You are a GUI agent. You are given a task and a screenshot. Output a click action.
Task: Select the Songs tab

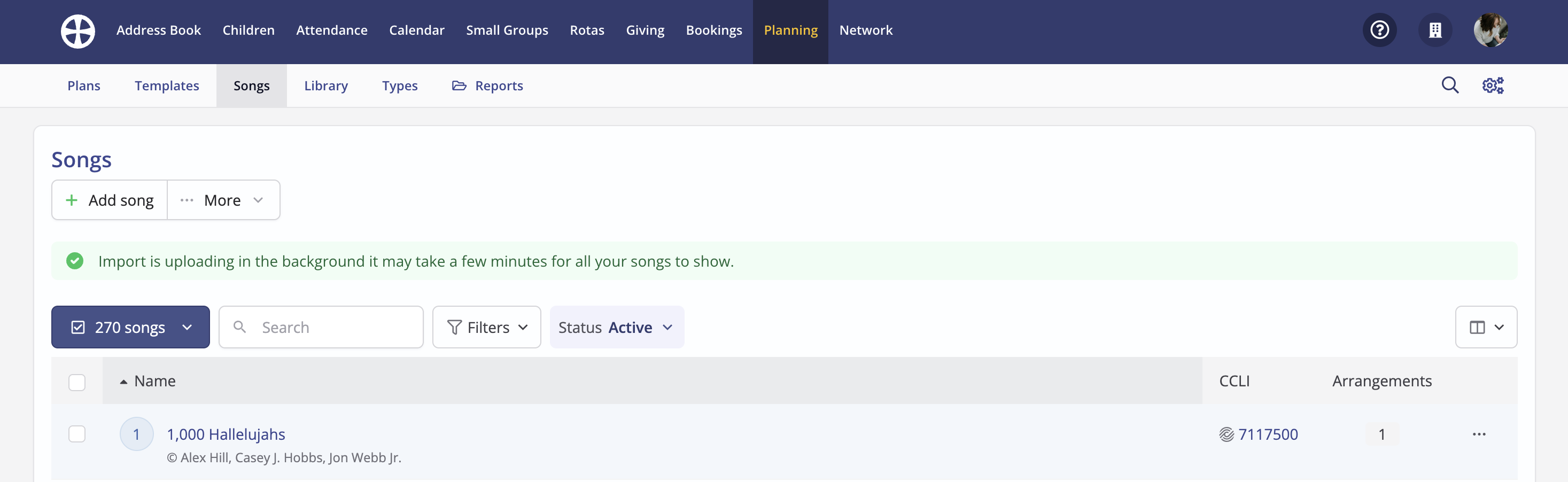[251, 86]
